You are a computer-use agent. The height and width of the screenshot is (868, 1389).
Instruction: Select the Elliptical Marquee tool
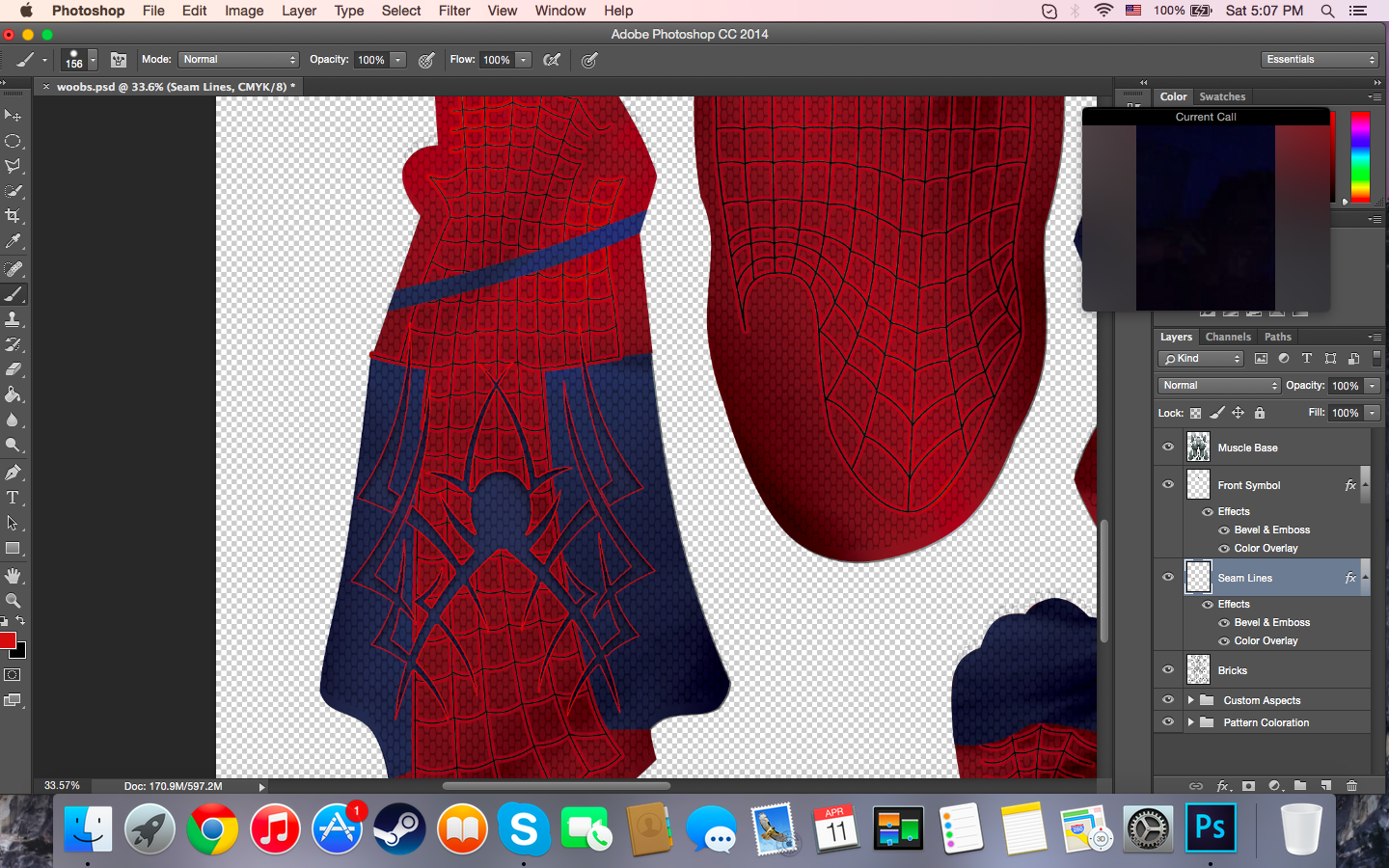pyautogui.click(x=13, y=141)
